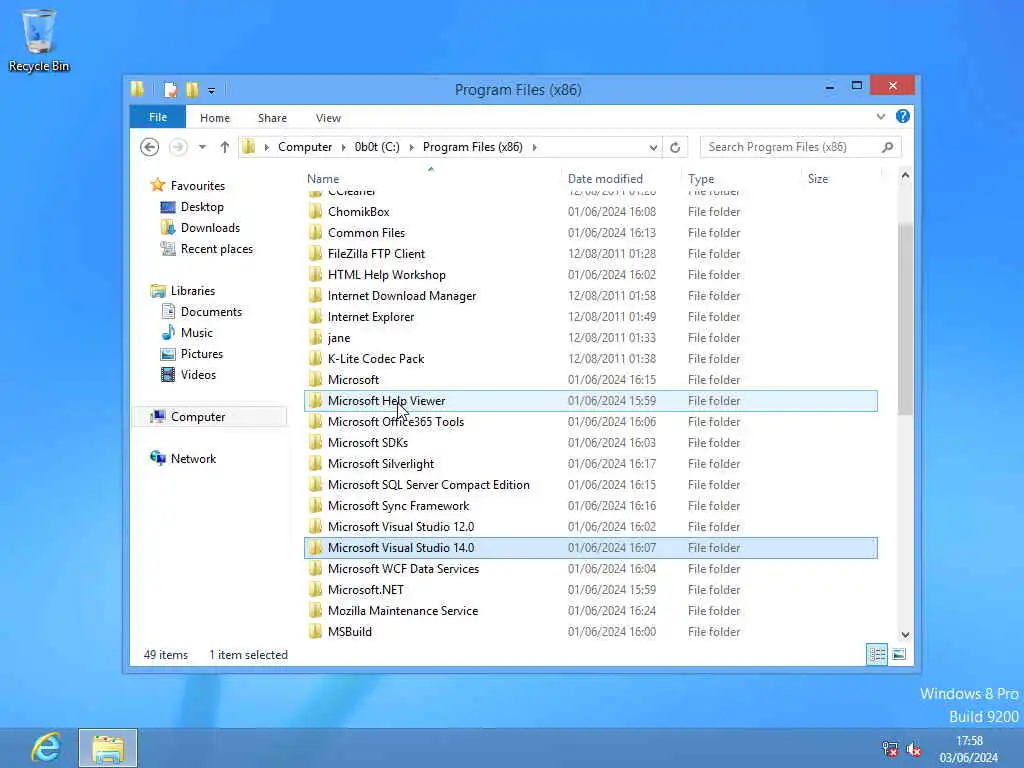Click the Explorer window system icon in title bar

[137, 89]
